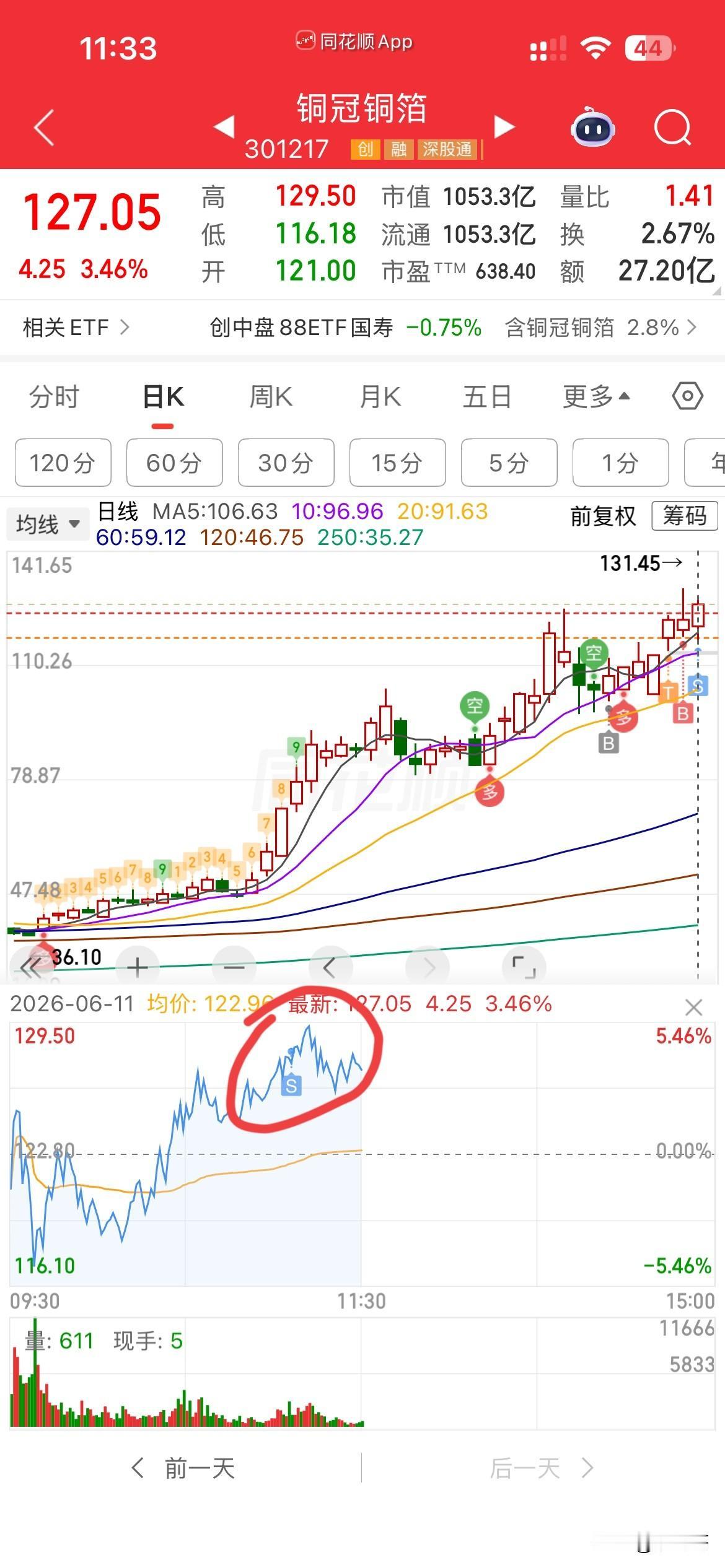
Task: Select the 日K tab
Action: pos(163,396)
